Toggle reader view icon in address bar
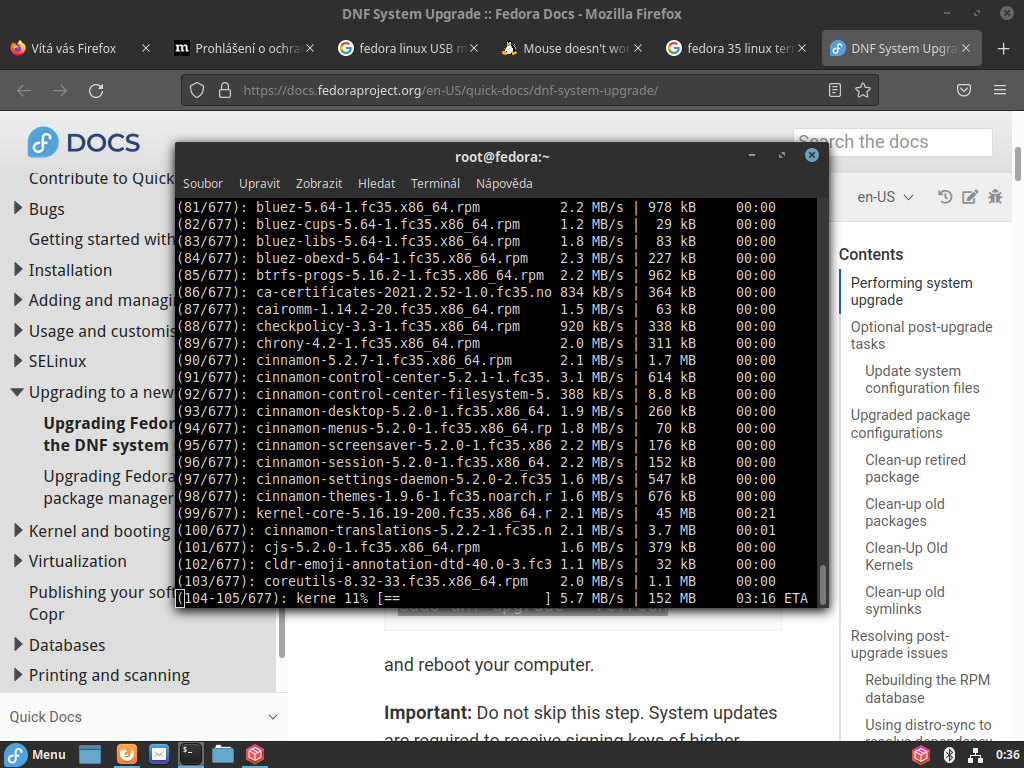 coord(835,90)
